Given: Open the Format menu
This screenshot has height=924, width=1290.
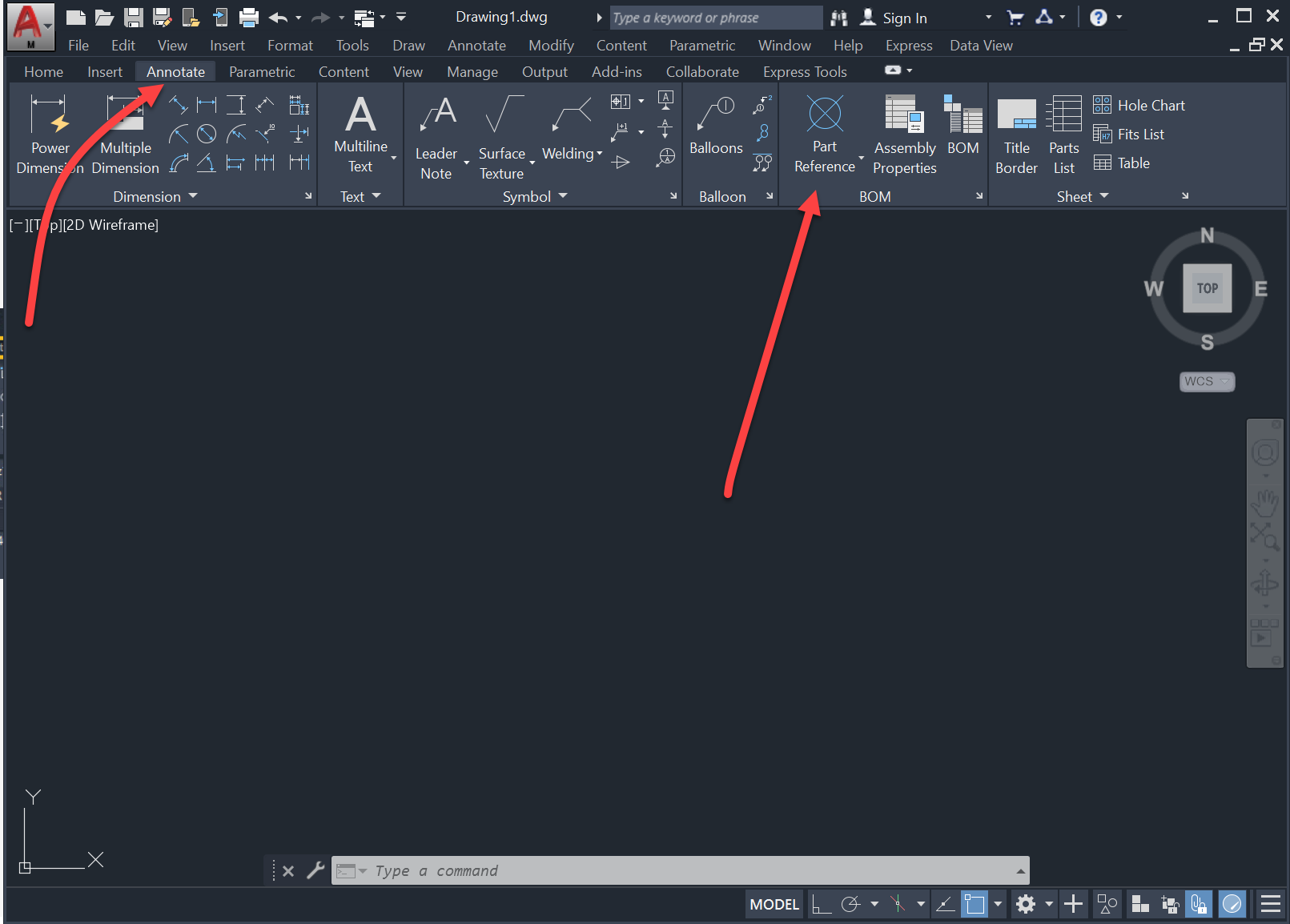Looking at the screenshot, I should pyautogui.click(x=289, y=45).
